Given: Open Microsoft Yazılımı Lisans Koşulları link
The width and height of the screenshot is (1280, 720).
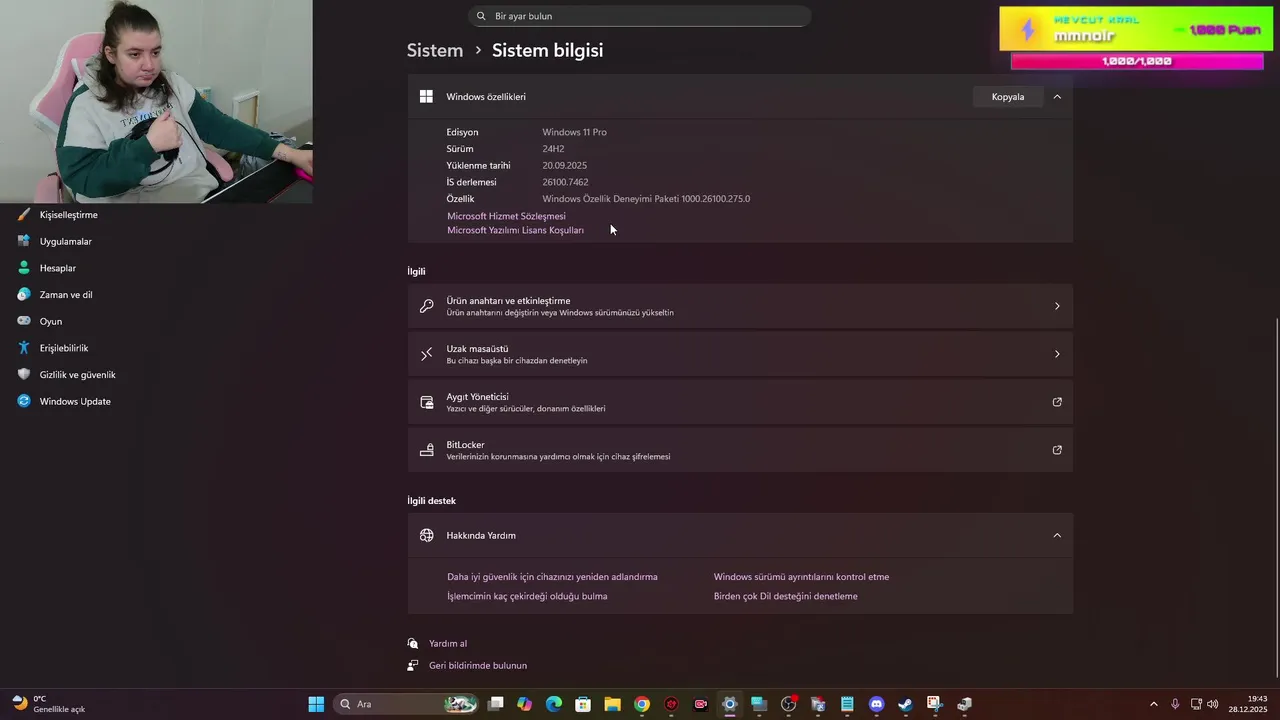Looking at the screenshot, I should (515, 230).
